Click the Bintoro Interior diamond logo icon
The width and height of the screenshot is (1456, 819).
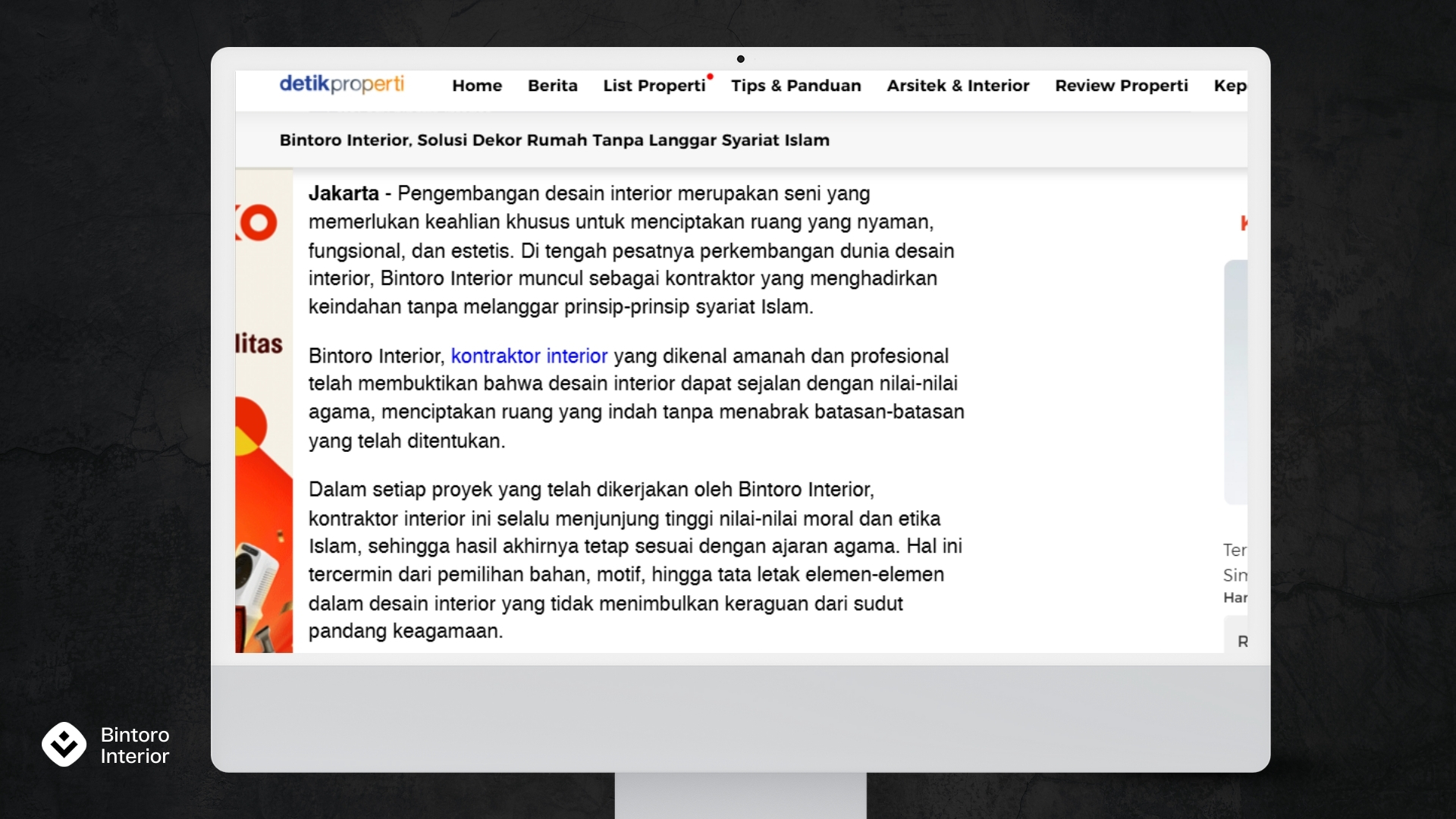click(64, 744)
